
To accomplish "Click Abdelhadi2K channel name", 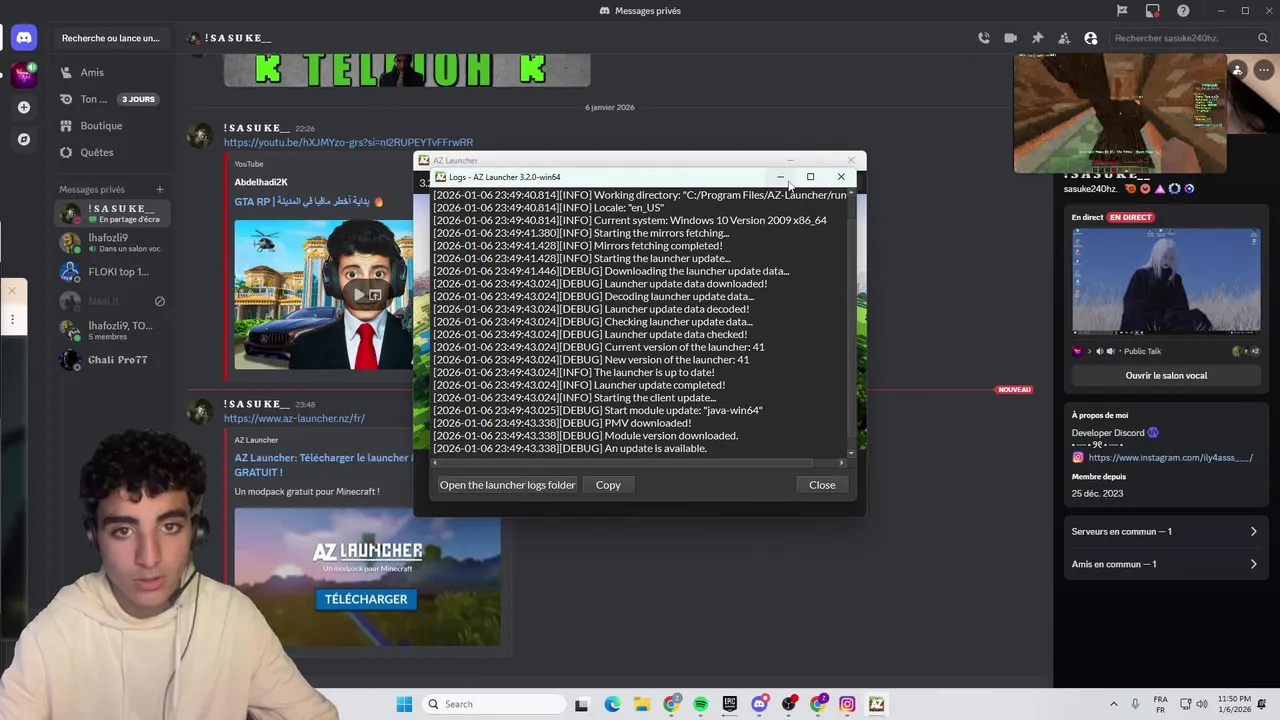I will tap(261, 182).
